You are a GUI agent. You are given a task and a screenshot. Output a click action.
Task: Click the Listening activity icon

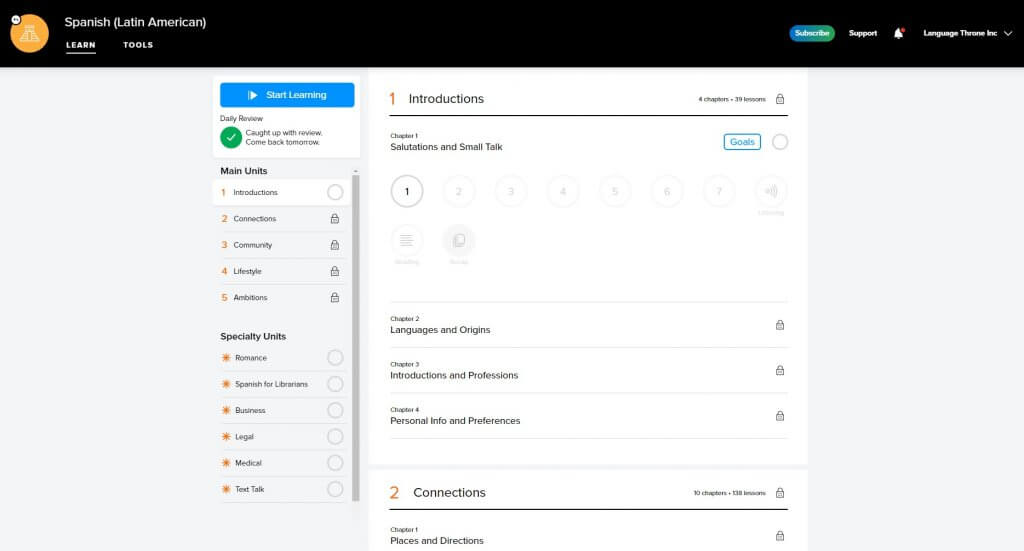coord(771,191)
